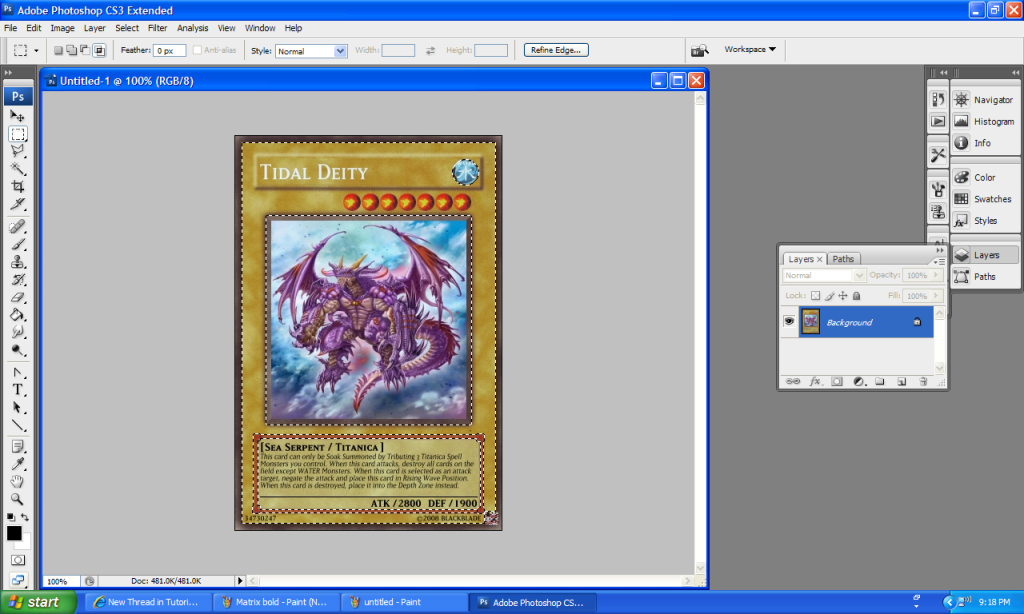This screenshot has height=614, width=1024.
Task: Select the Horizontal Type tool
Action: [x=18, y=389]
